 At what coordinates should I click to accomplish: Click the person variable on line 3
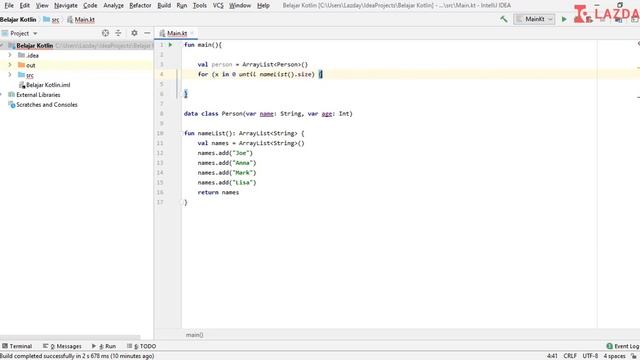[x=222, y=64]
